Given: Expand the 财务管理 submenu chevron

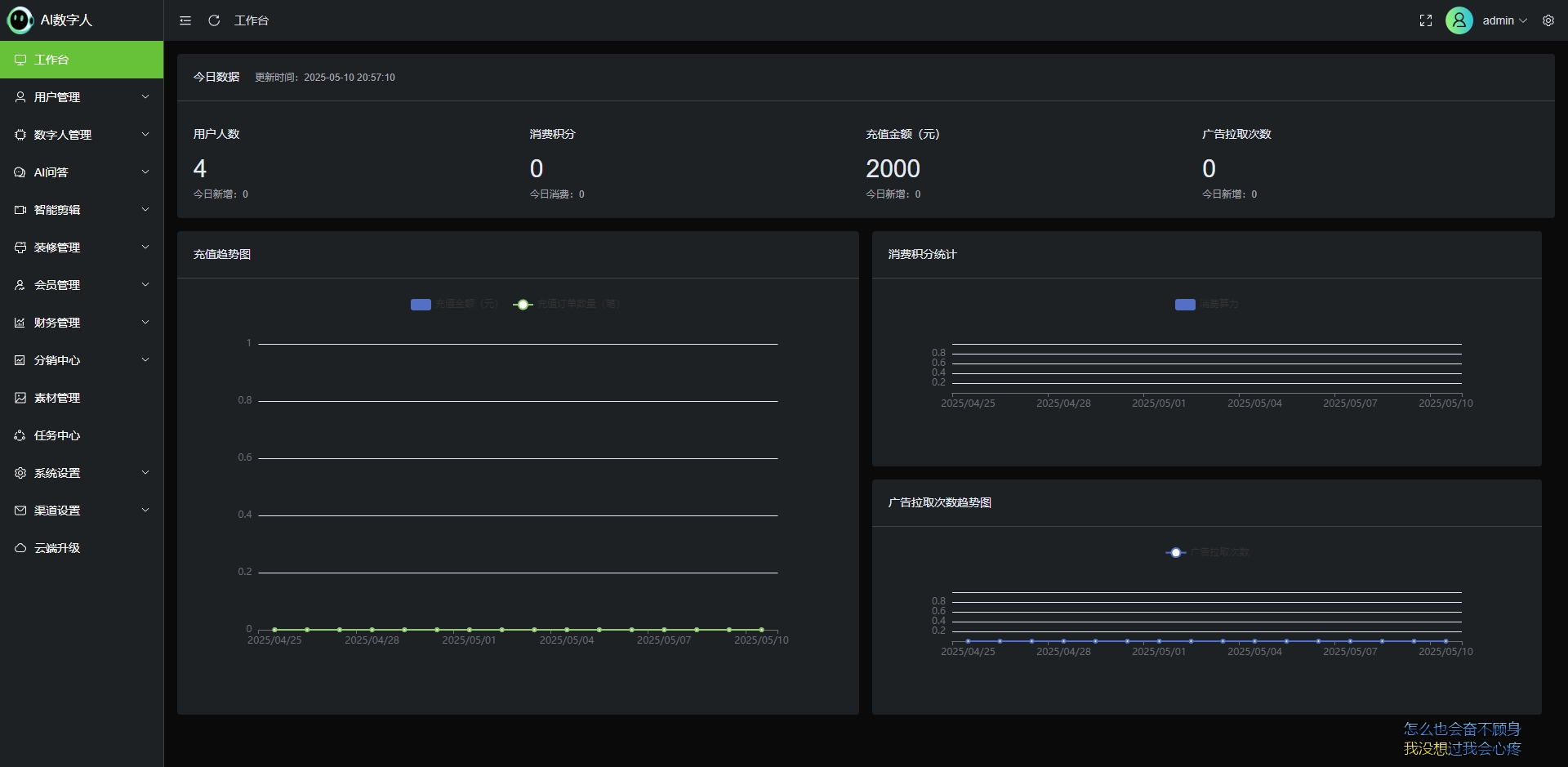Looking at the screenshot, I should pyautogui.click(x=145, y=323).
